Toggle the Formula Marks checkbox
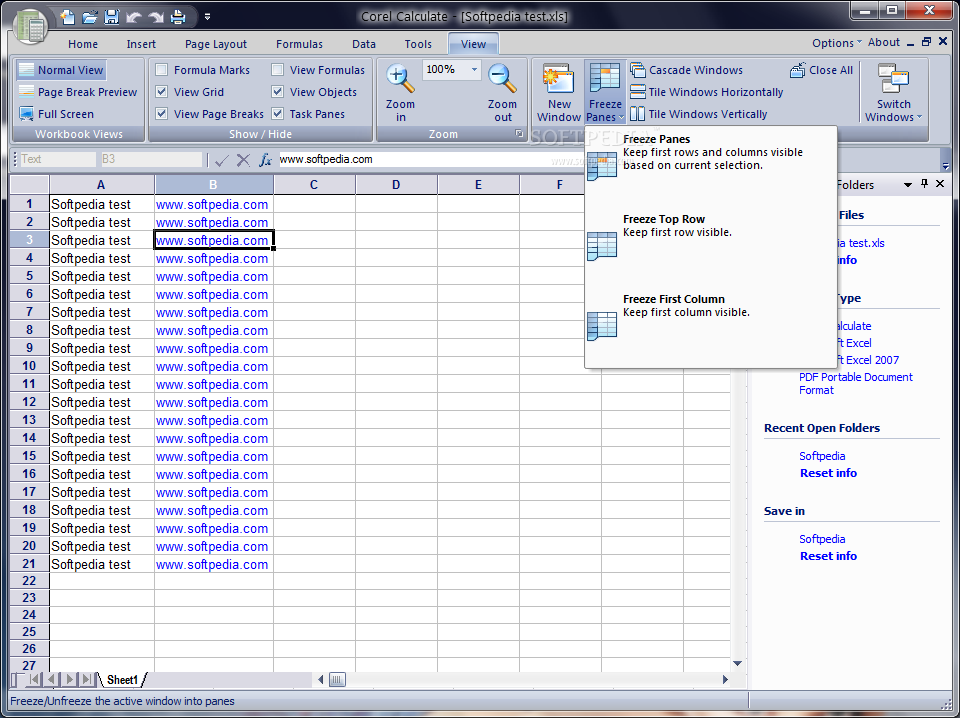The height and width of the screenshot is (718, 960). click(x=162, y=70)
